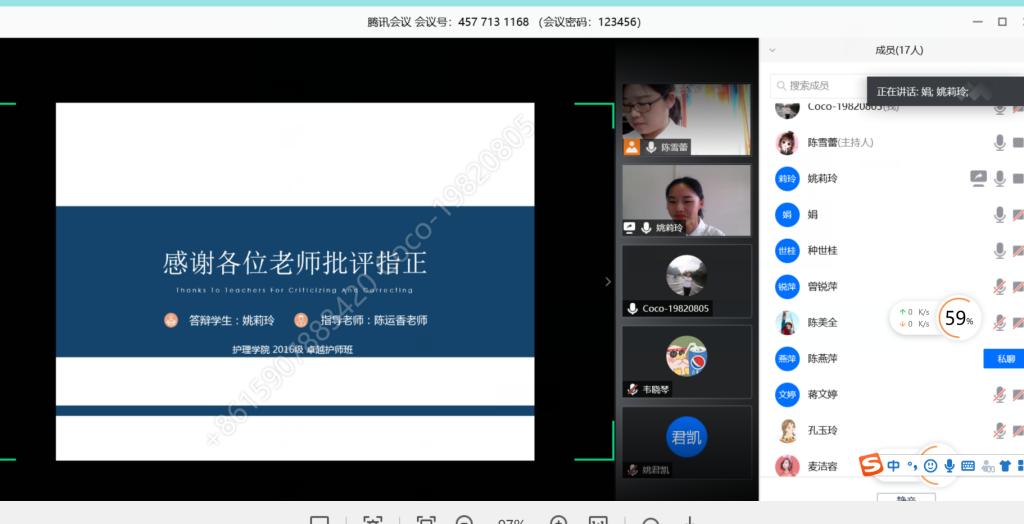Switch Sogou input language with 中 icon
Image resolution: width=1024 pixels, height=524 pixels.
pyautogui.click(x=893, y=465)
